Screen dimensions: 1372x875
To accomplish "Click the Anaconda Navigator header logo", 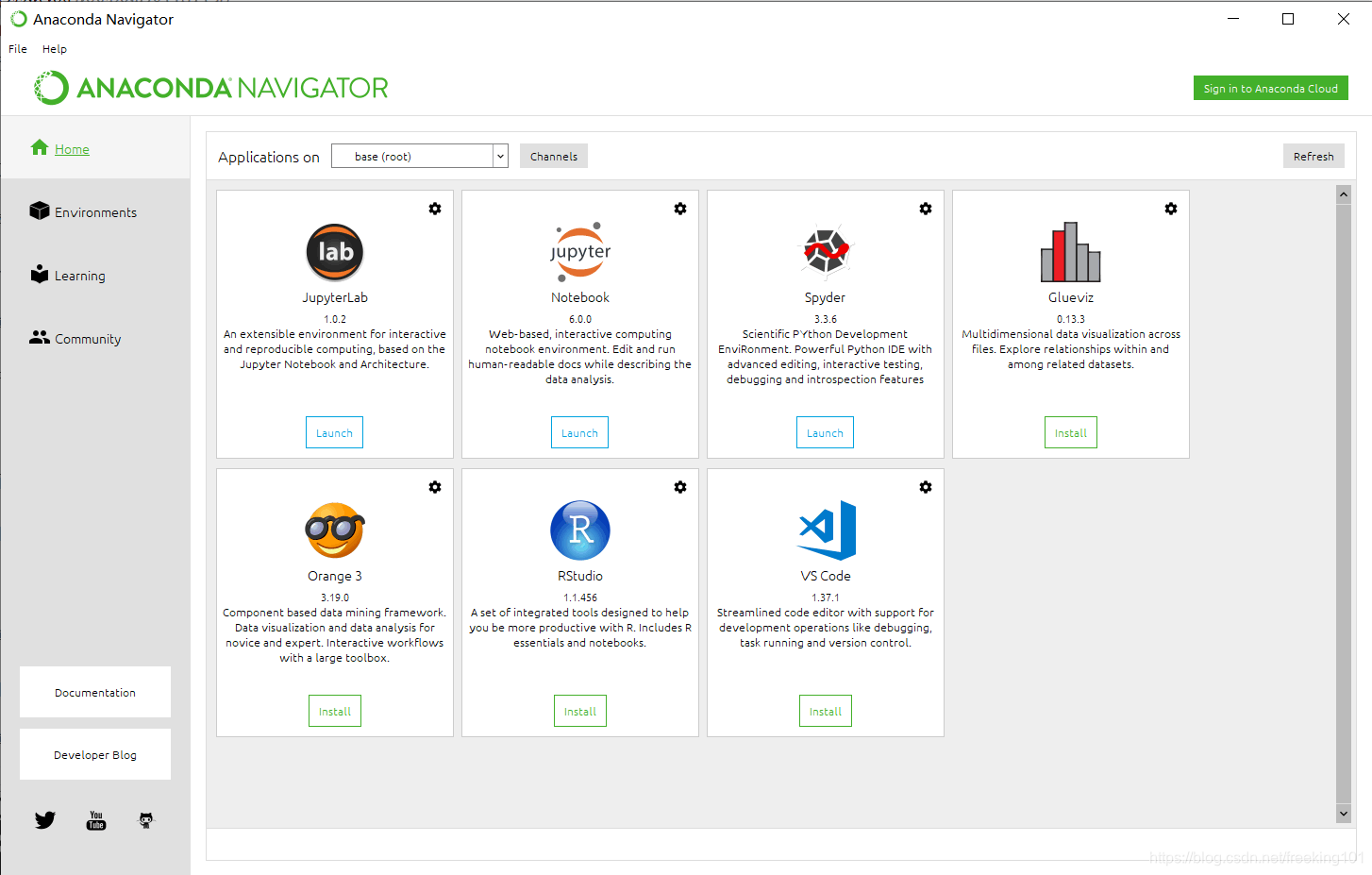I will pyautogui.click(x=211, y=88).
